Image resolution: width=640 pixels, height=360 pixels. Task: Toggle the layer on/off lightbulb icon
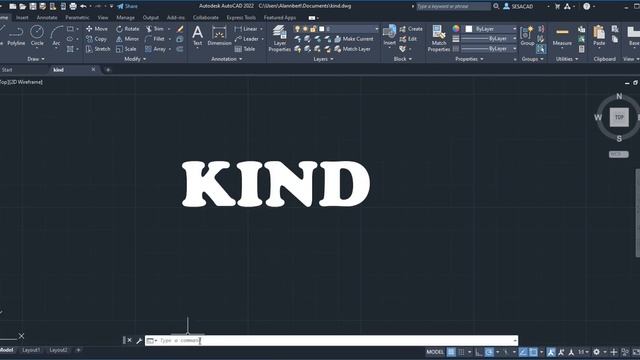(x=298, y=29)
